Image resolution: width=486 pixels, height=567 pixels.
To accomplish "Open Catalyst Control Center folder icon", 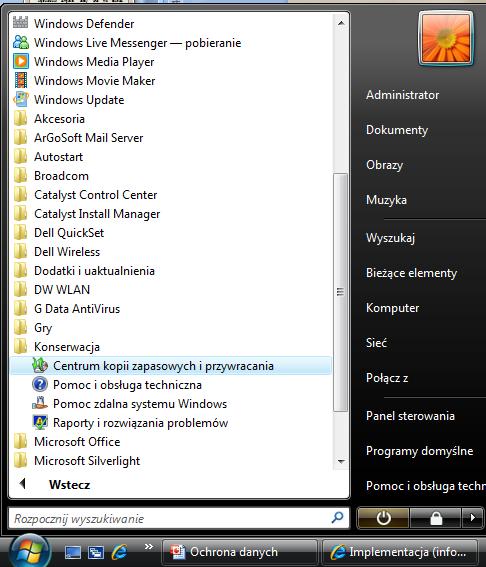I will coord(20,194).
